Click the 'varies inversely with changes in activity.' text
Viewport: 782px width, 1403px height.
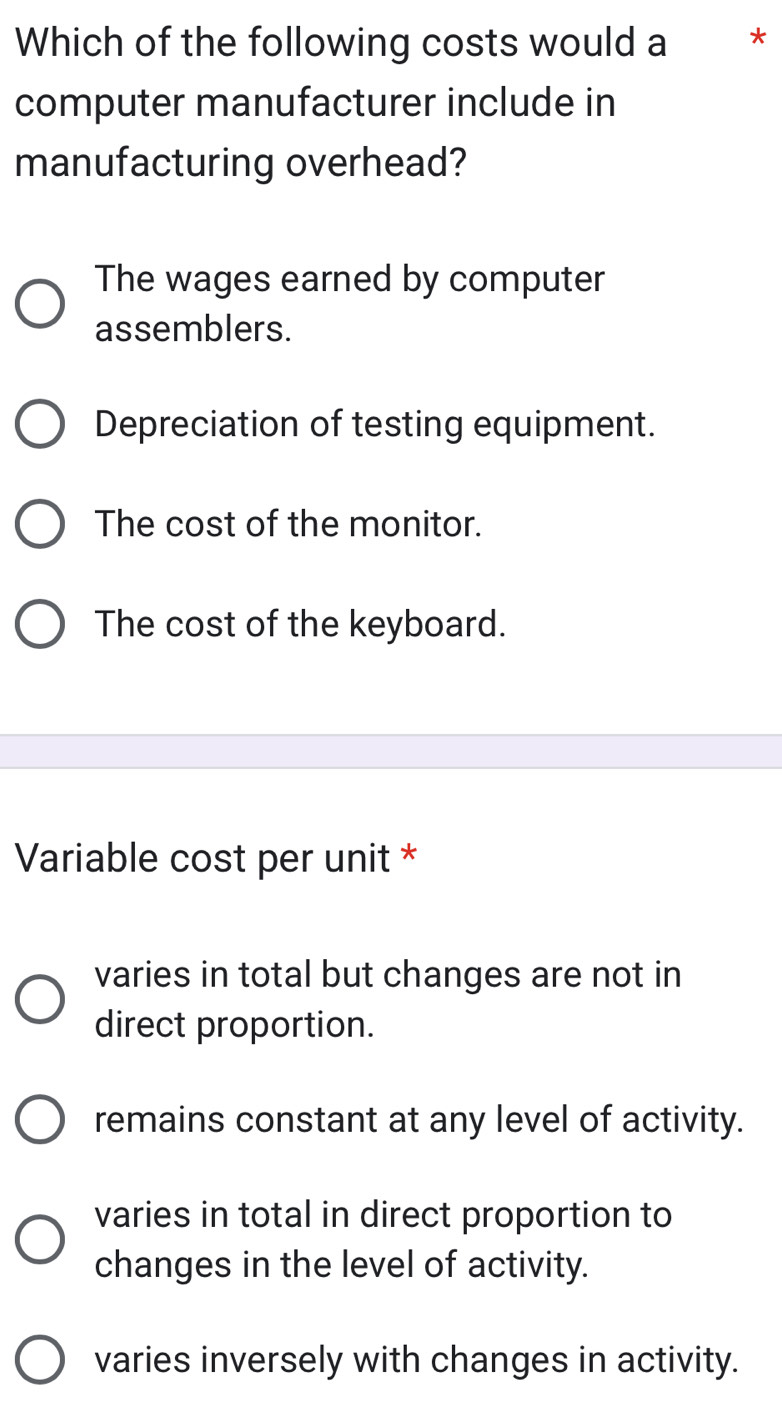click(x=417, y=1360)
